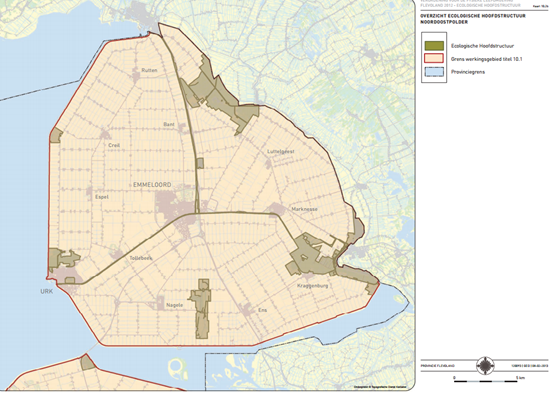Click the Espel village label
Screen dimensions: 550x393
point(102,197)
